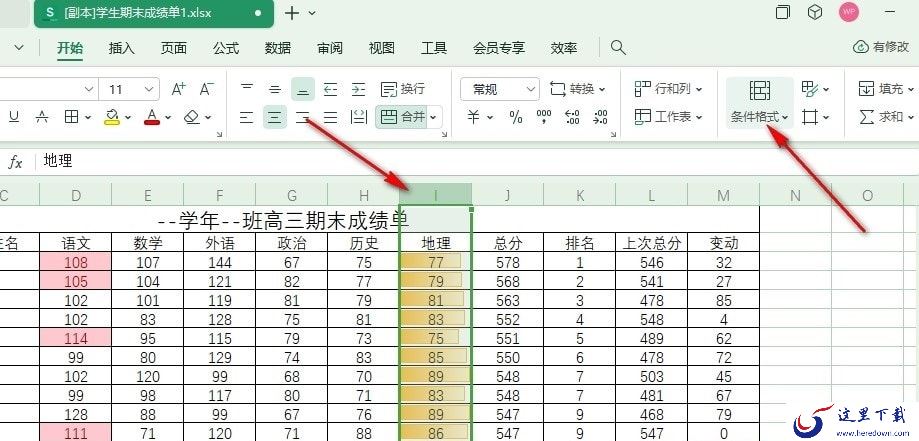
Task: Decrease font size with A- icon
Action: [x=206, y=89]
